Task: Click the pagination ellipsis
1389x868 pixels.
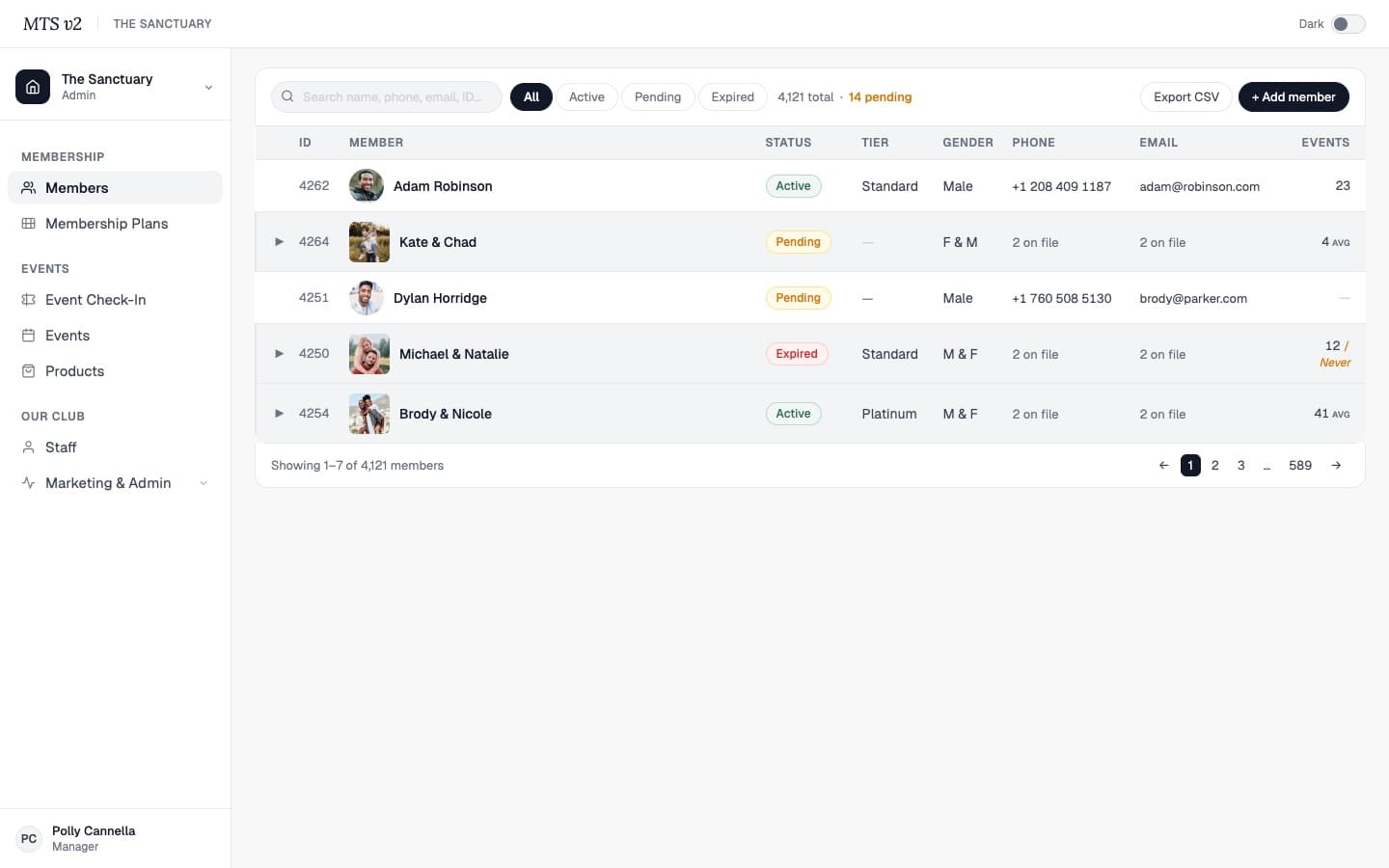Action: click(1266, 466)
